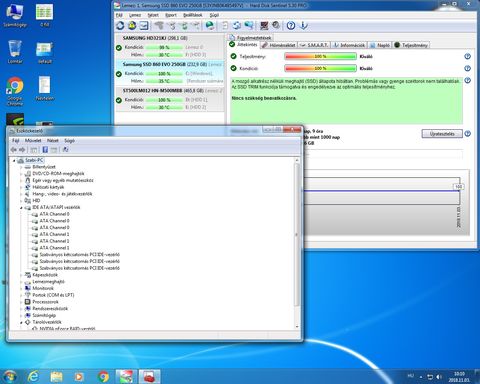Switch to the Napló tab
Screen dimensions: 480x384
point(380,45)
